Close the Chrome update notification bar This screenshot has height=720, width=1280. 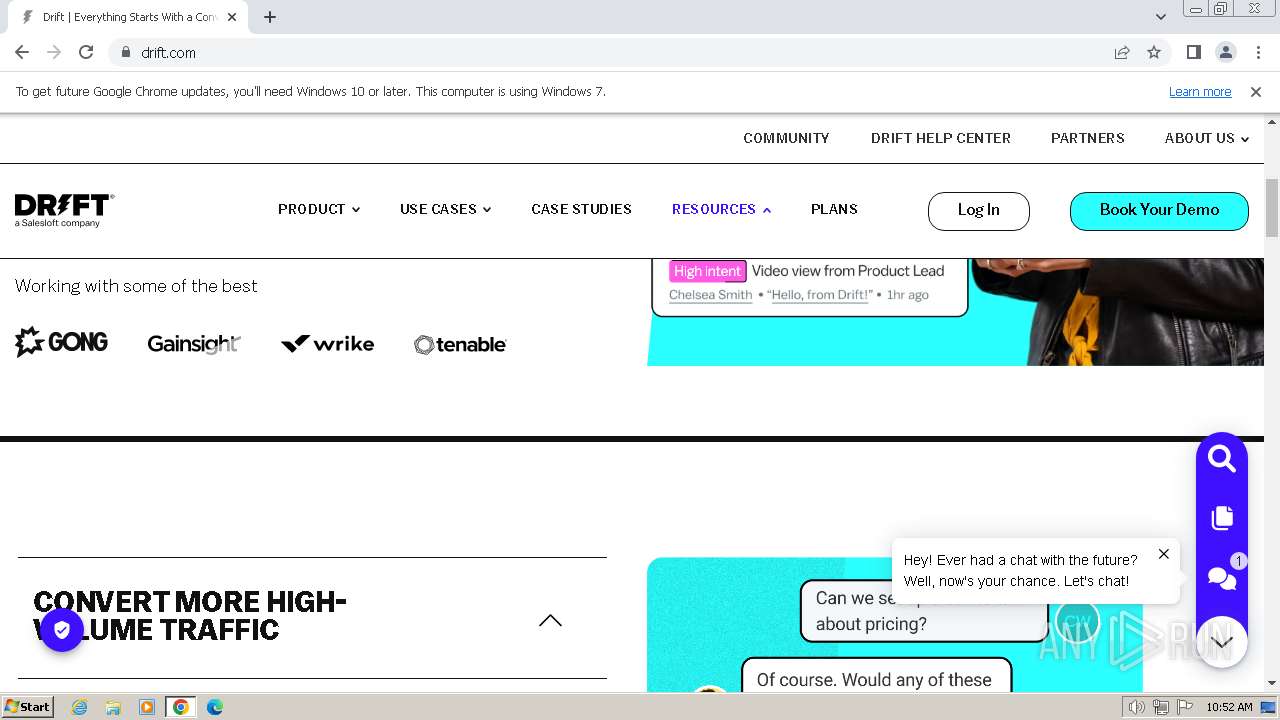[x=1255, y=91]
